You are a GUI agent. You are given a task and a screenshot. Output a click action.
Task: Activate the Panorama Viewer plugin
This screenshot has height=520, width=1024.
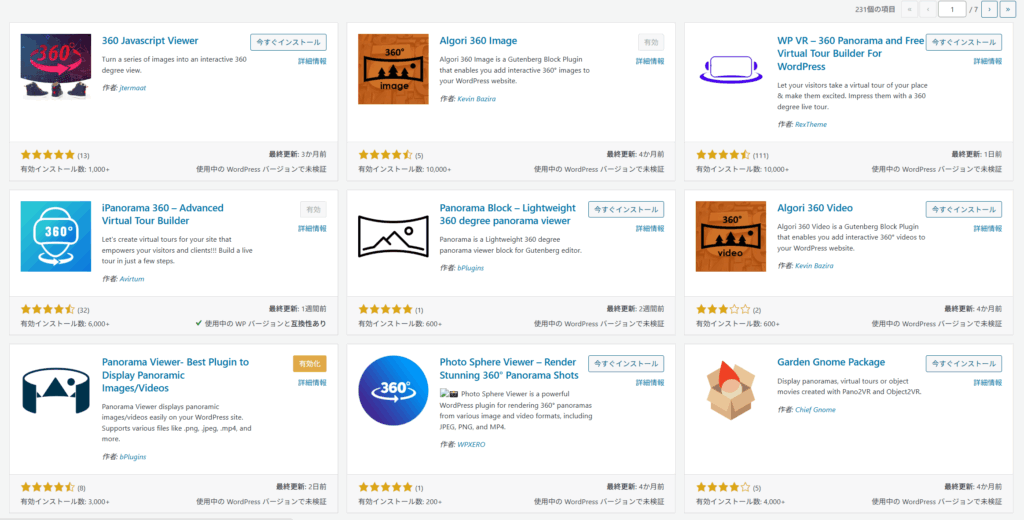coord(309,363)
